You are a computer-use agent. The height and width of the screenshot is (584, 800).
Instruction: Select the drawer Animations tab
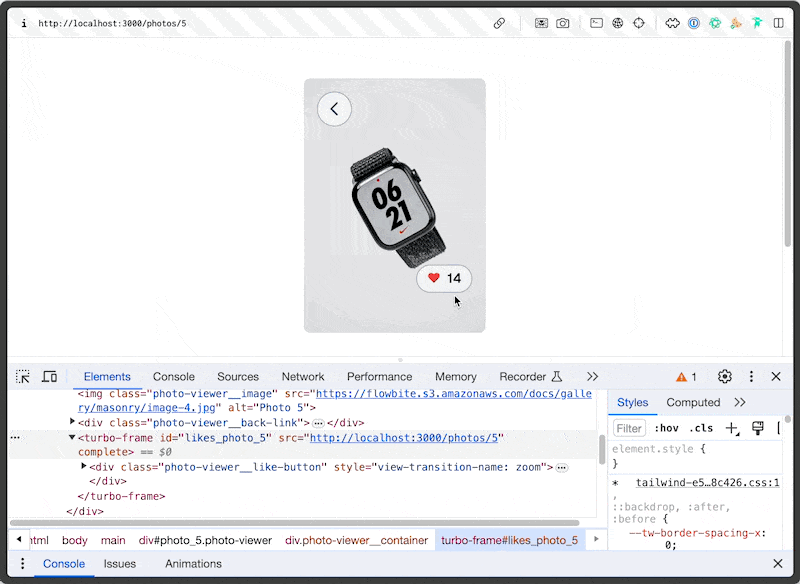(193, 564)
